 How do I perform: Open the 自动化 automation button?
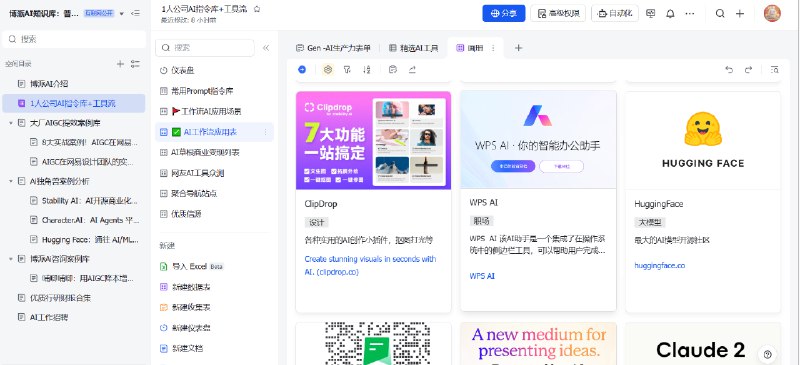(615, 14)
